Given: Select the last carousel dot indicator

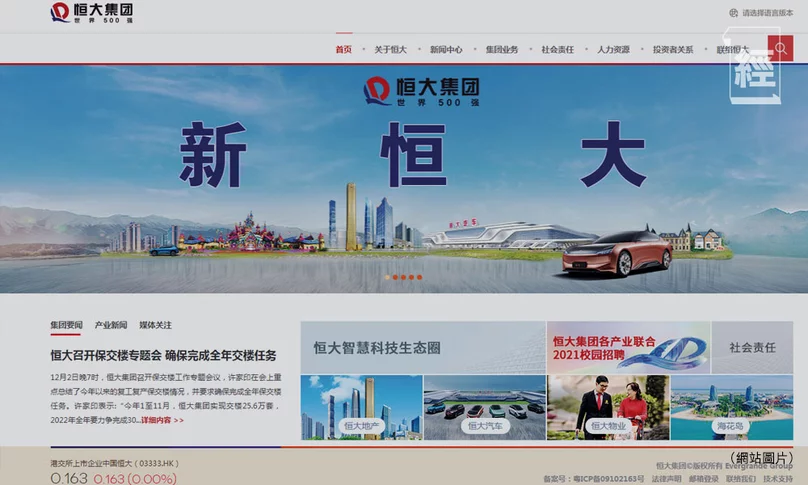Looking at the screenshot, I should pos(419,277).
